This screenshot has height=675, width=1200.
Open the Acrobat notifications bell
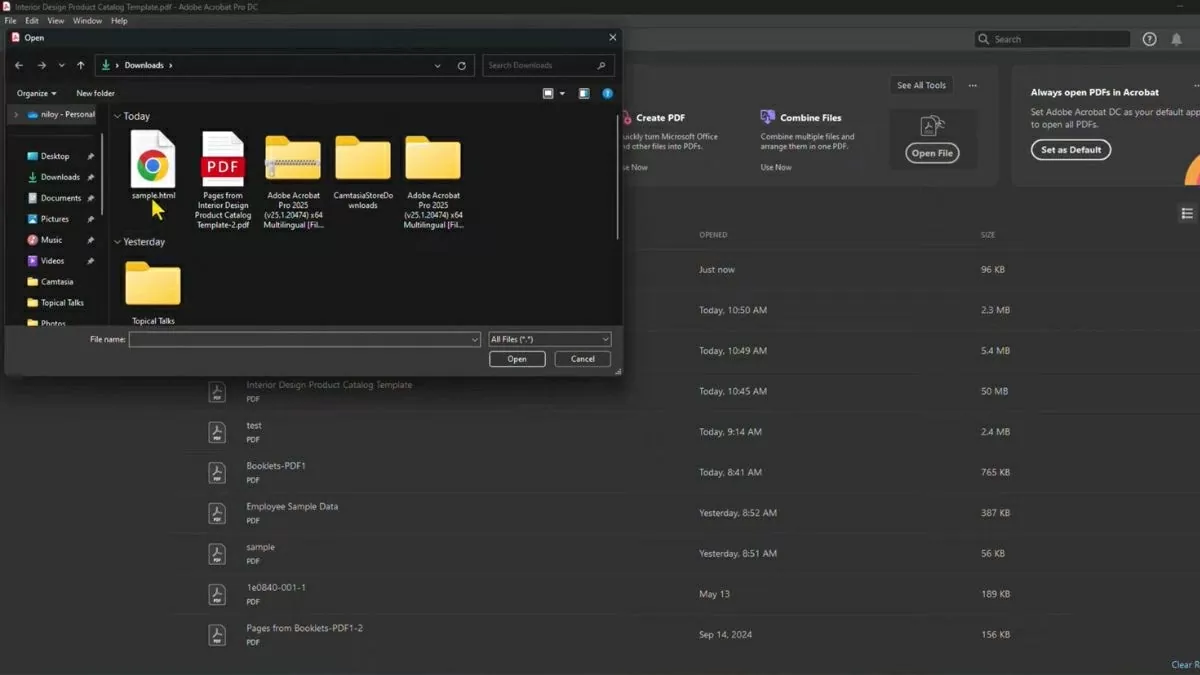click(x=1177, y=39)
